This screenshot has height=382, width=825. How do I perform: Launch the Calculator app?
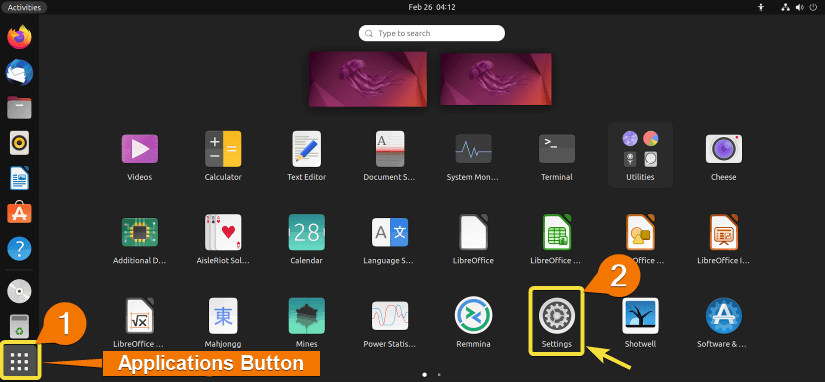[x=223, y=148]
